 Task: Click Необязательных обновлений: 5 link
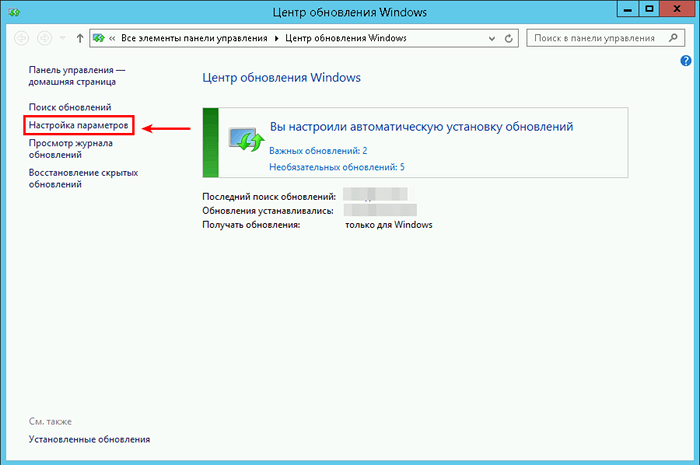(337, 167)
